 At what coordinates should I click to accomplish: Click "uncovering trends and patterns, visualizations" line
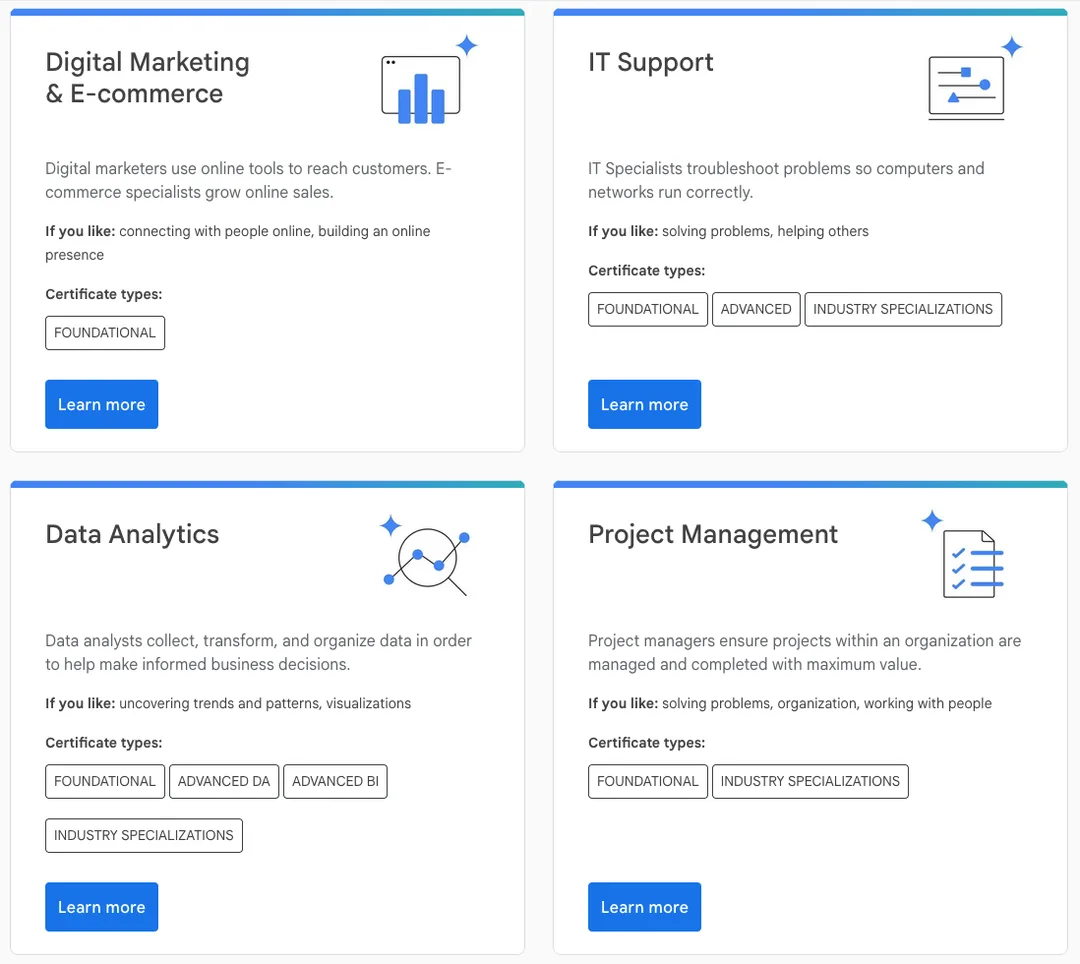tap(228, 704)
